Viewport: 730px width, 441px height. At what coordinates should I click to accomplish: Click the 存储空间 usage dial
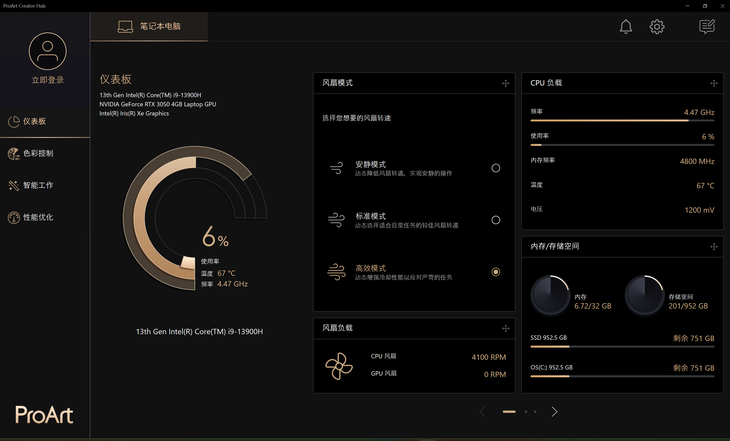click(x=644, y=295)
